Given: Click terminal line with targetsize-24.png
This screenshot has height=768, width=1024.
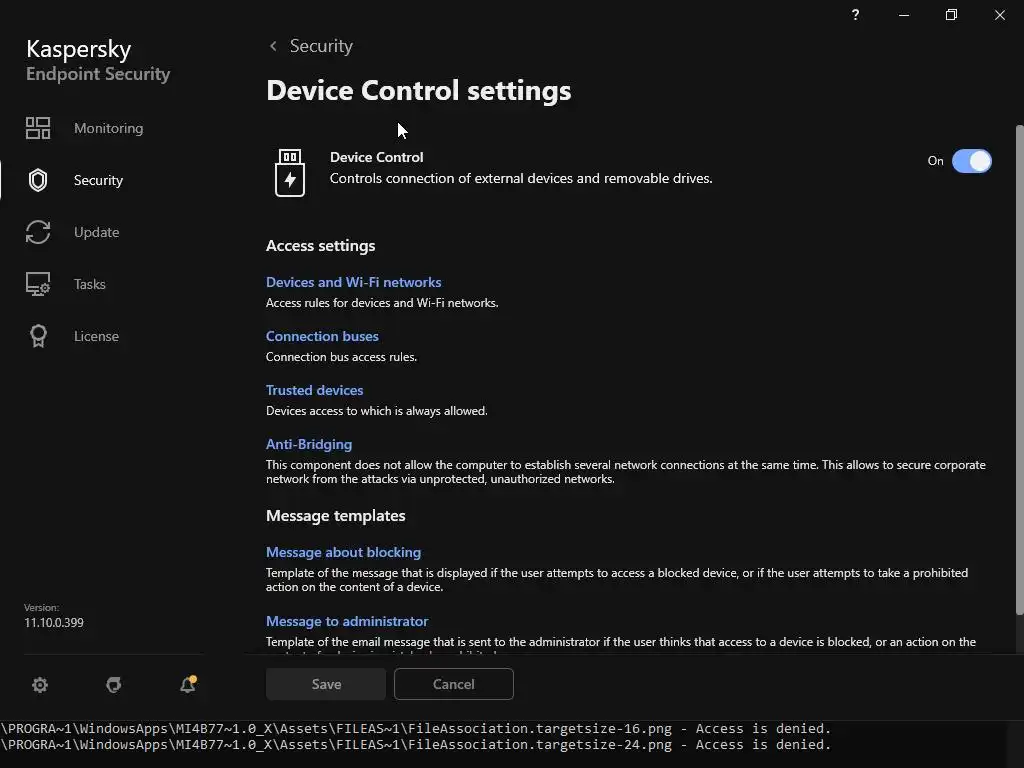Looking at the screenshot, I should 415,744.
